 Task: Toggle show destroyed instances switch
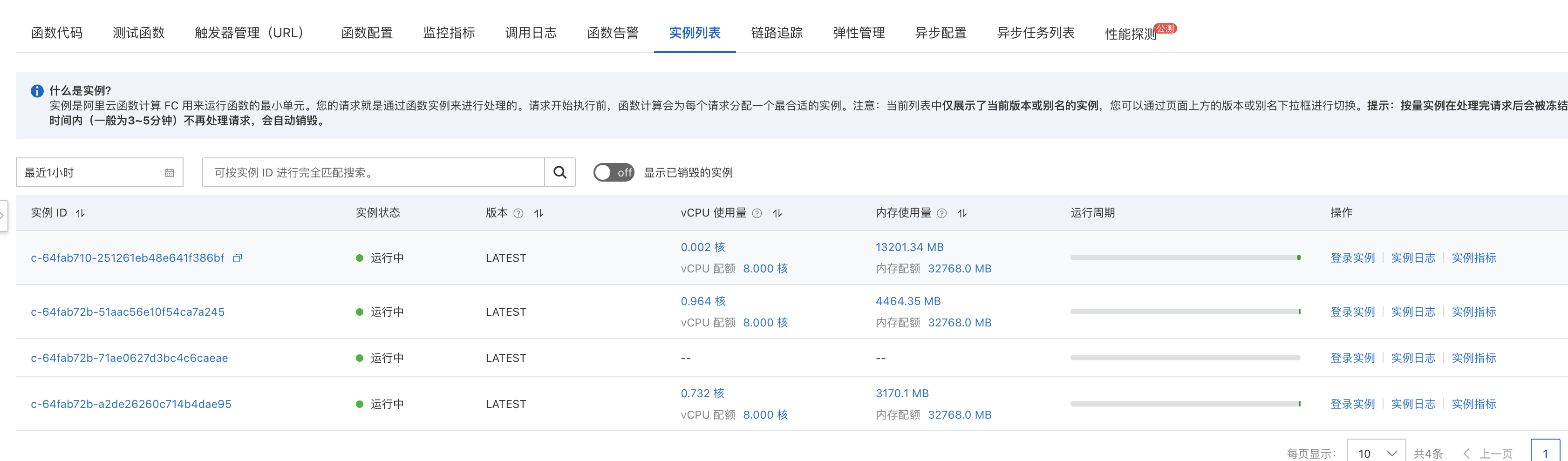click(x=614, y=173)
